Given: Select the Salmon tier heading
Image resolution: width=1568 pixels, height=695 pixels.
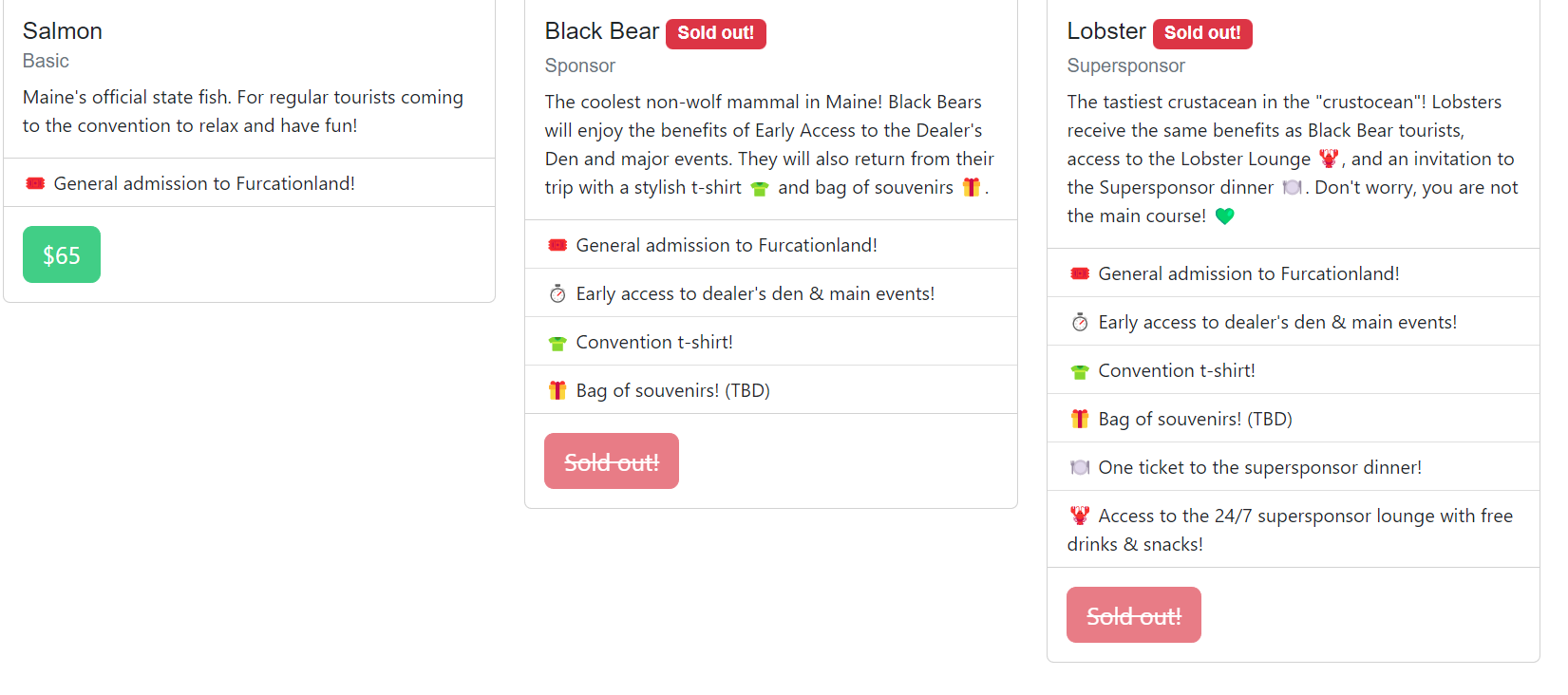Looking at the screenshot, I should point(63,31).
